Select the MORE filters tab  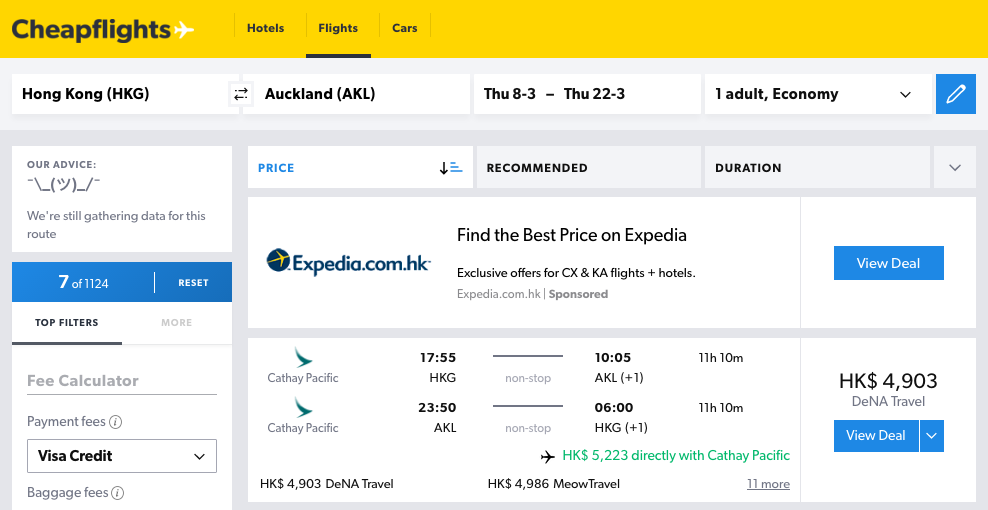(x=176, y=322)
